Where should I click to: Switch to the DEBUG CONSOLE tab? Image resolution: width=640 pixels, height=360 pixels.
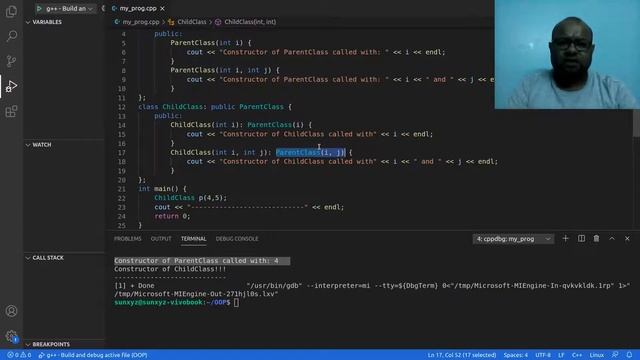(237, 239)
